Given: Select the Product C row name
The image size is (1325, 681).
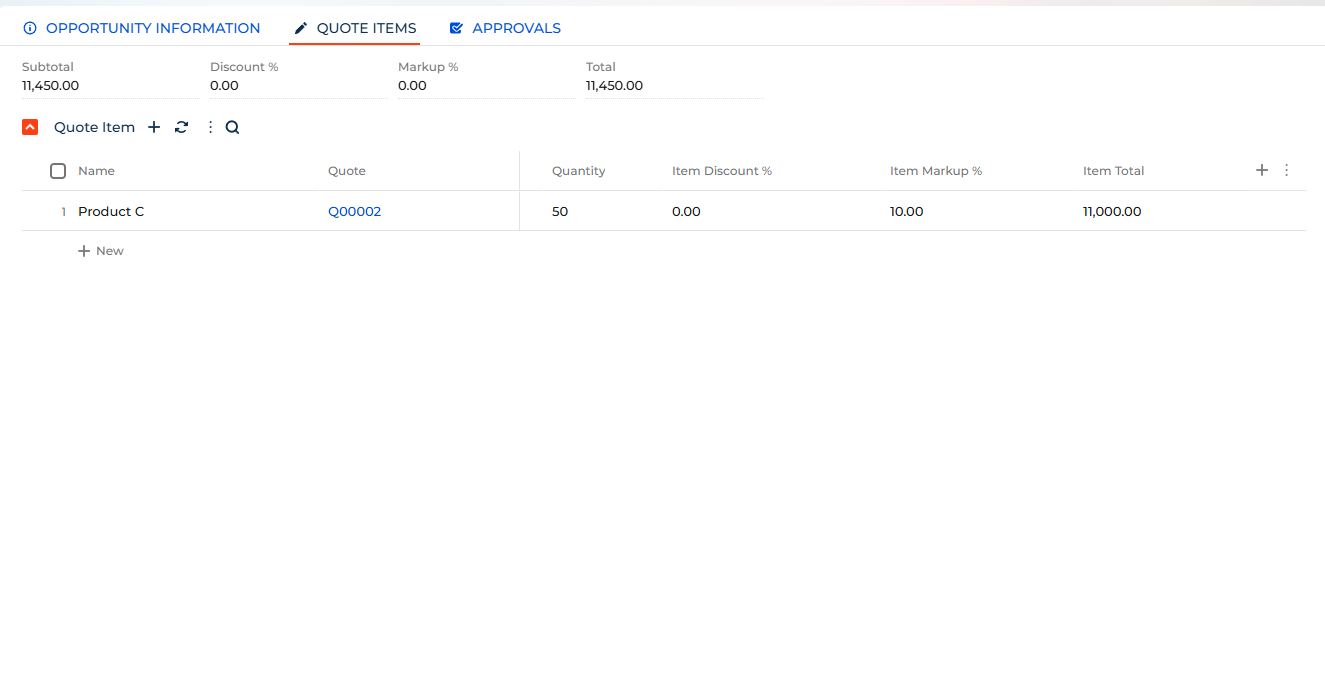Looking at the screenshot, I should (x=111, y=211).
